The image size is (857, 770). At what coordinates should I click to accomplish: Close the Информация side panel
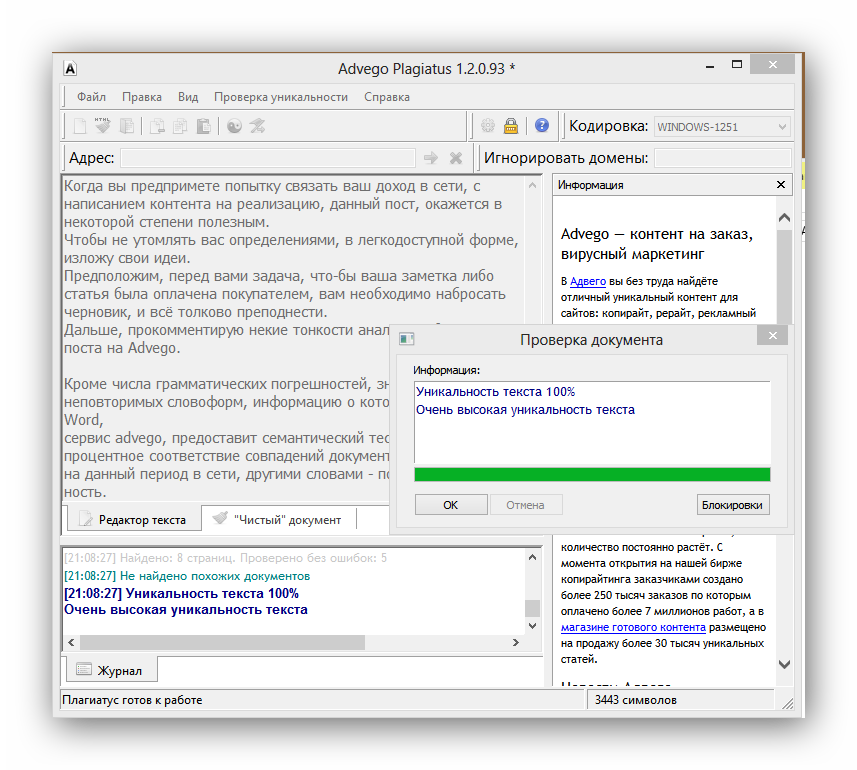click(x=781, y=185)
